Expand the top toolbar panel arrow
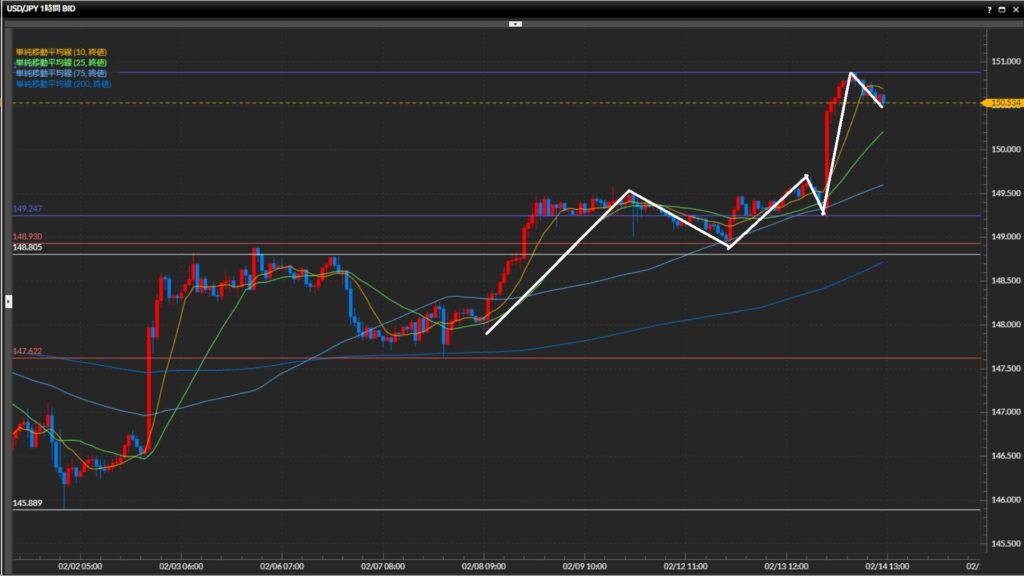Viewport: 1024px width, 576px height. (515, 22)
